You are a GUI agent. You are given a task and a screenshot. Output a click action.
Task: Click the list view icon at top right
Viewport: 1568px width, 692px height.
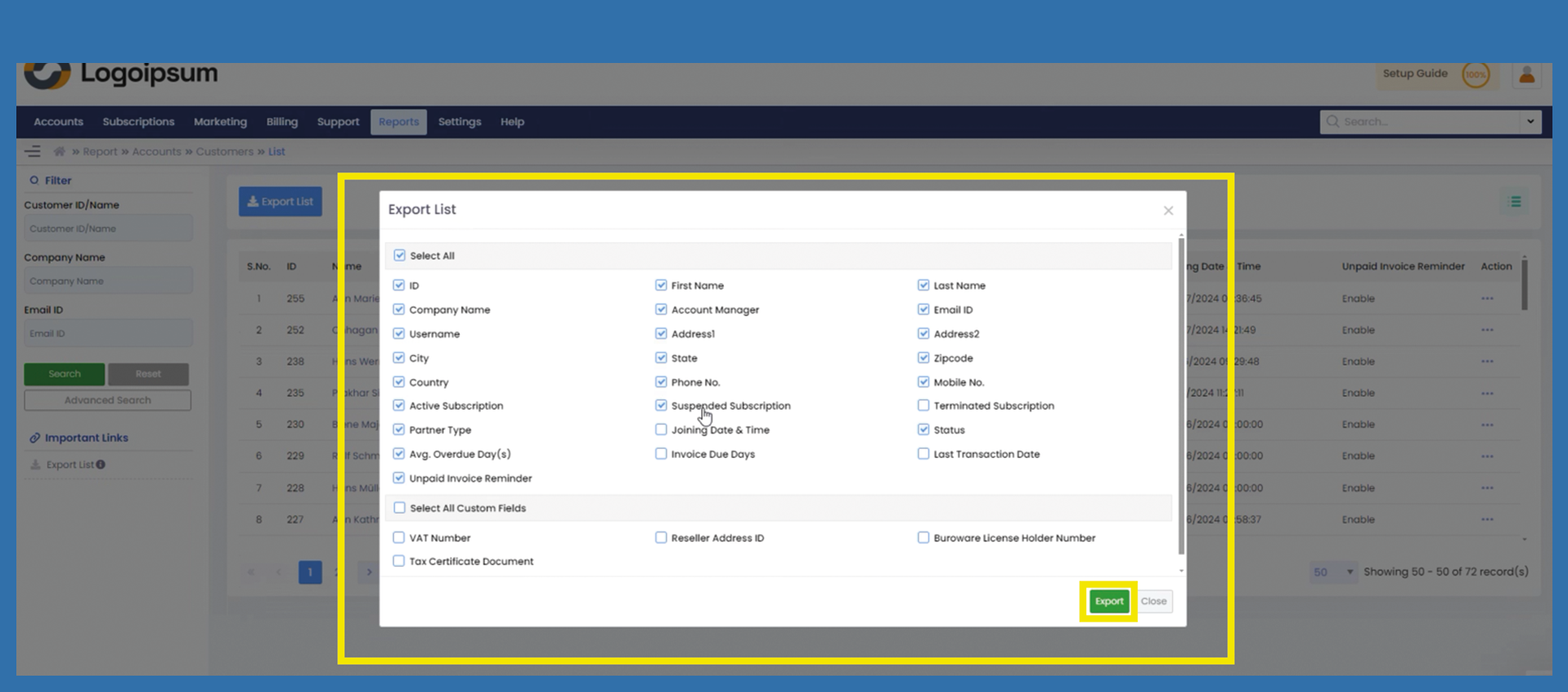click(x=1514, y=202)
